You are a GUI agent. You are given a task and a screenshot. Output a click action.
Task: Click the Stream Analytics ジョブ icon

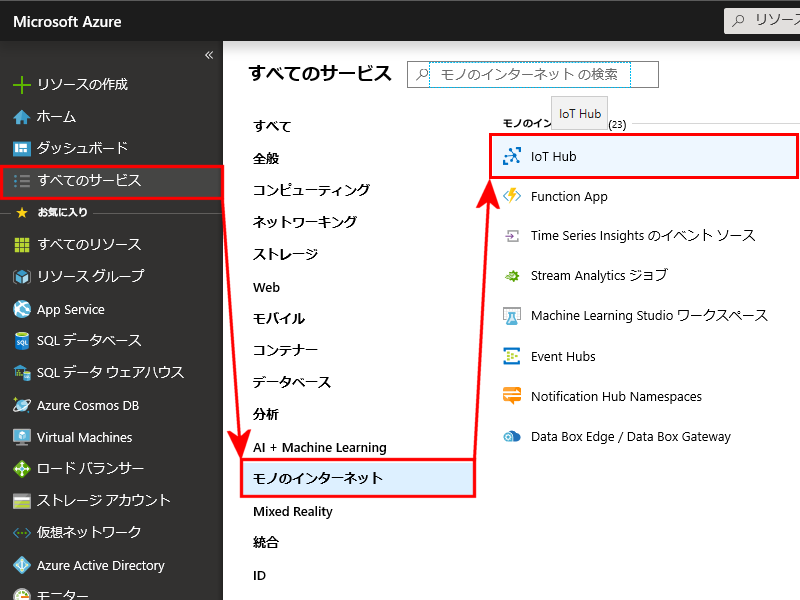512,276
